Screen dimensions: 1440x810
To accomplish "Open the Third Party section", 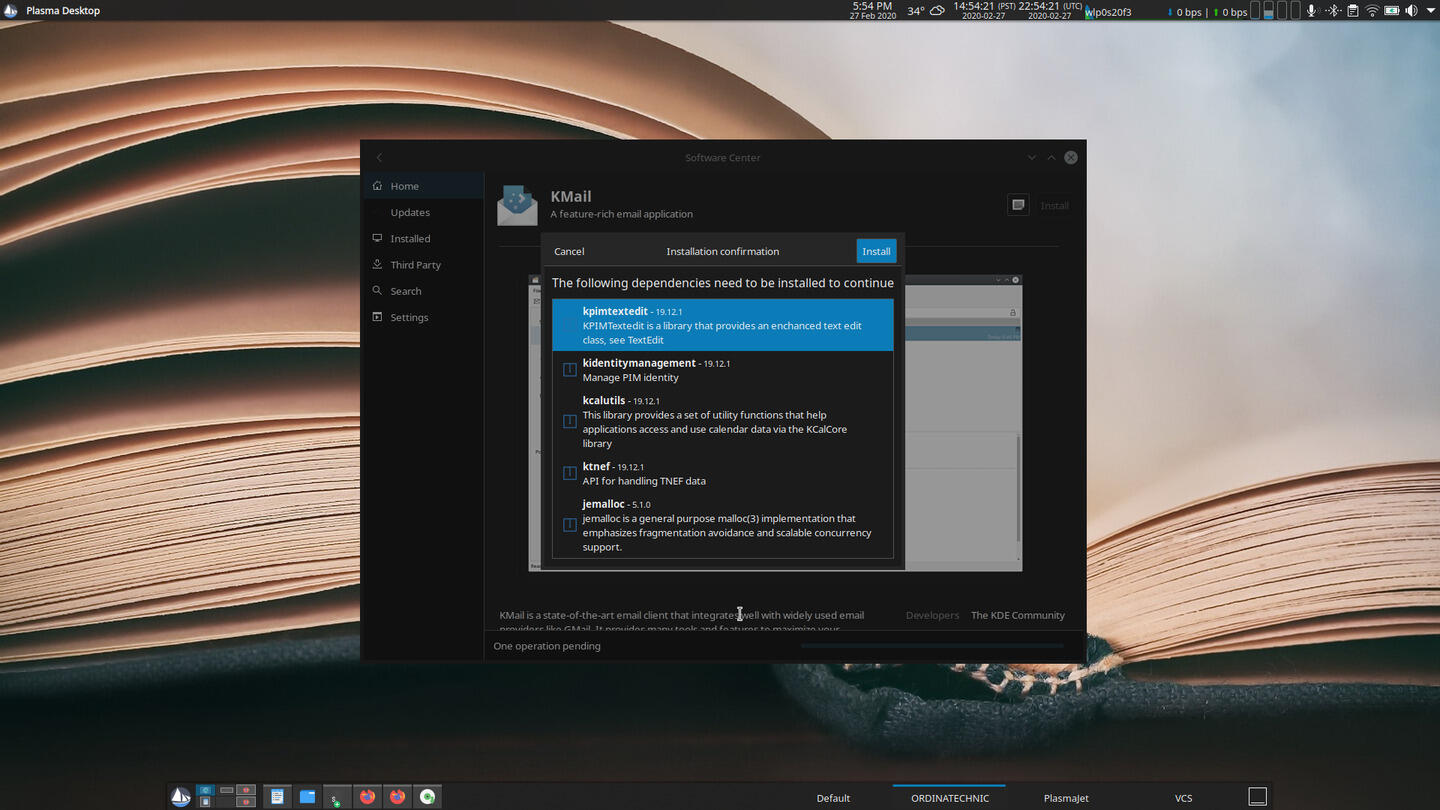I will pyautogui.click(x=423, y=265).
